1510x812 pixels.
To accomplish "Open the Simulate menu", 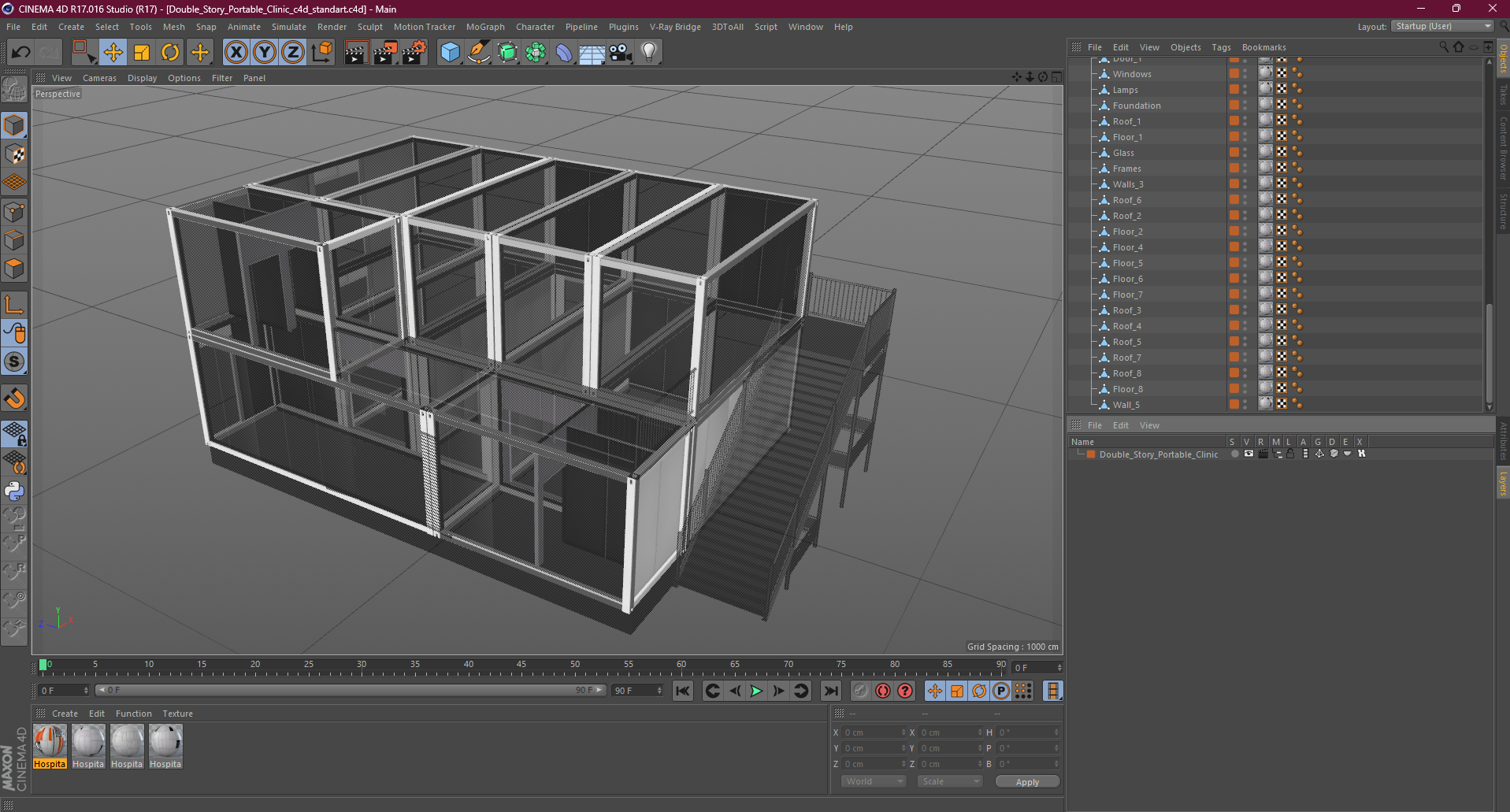I will tap(289, 27).
